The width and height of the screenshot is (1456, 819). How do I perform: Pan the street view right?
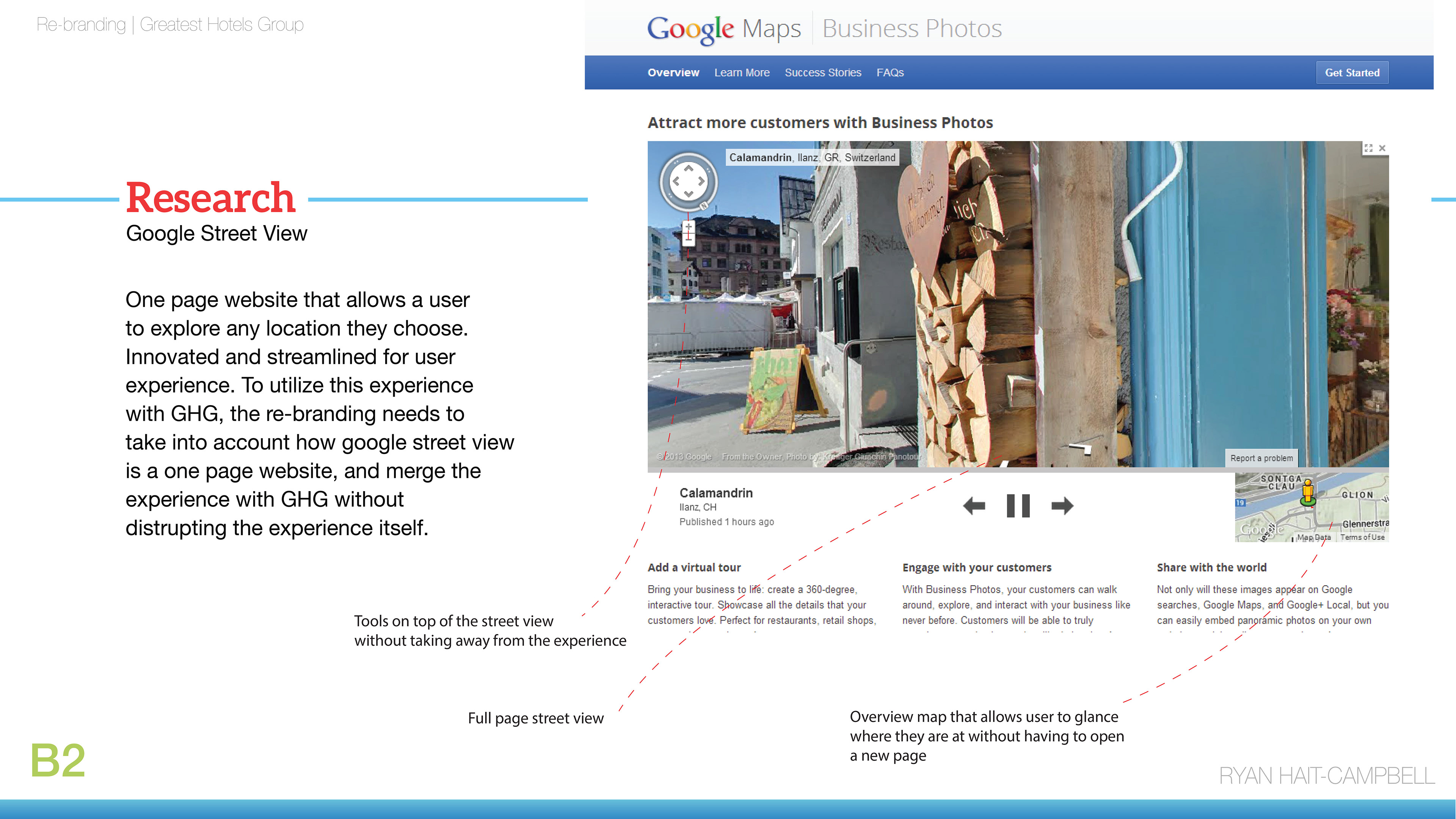[x=701, y=181]
